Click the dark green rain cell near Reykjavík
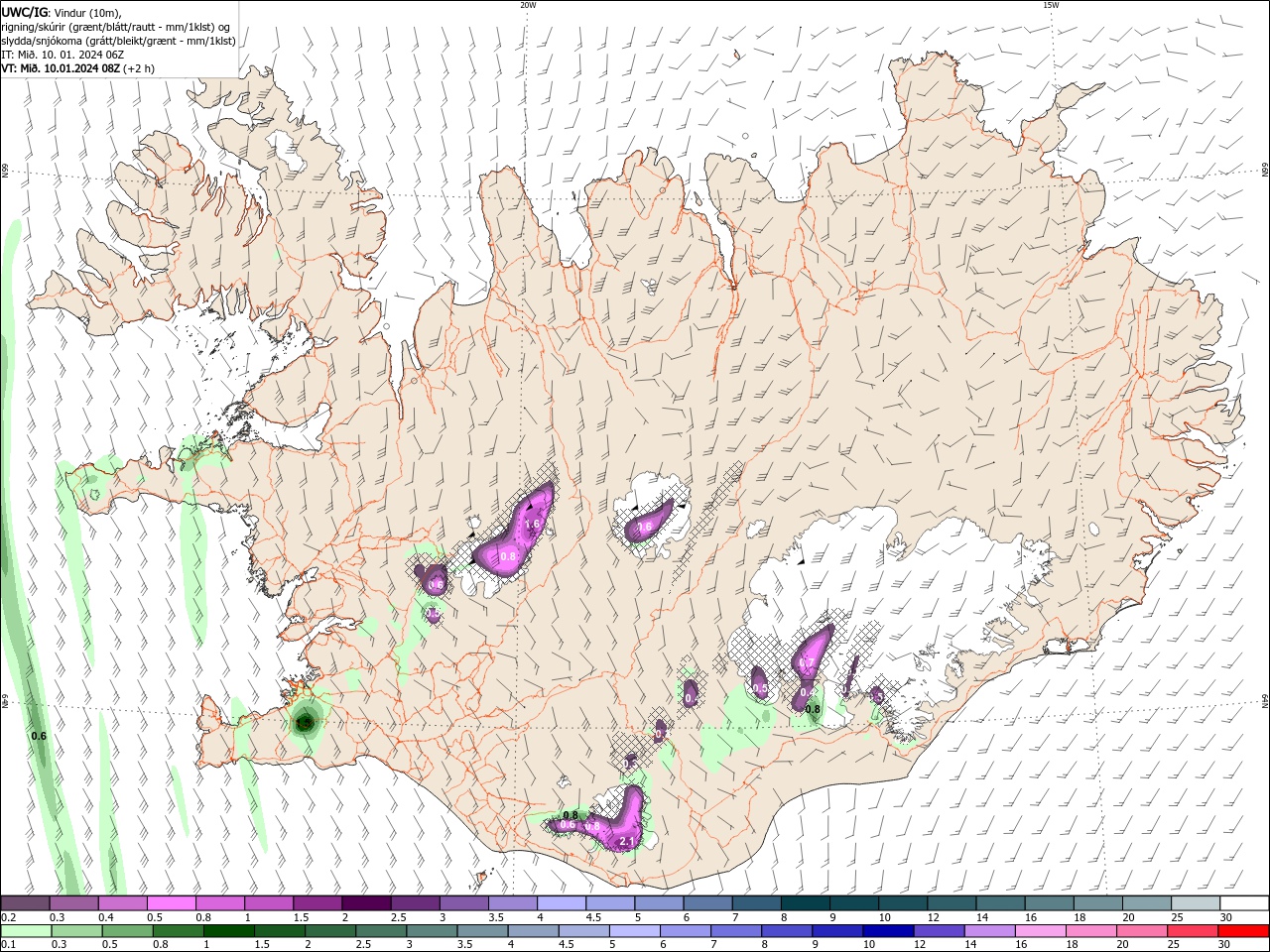This screenshot has height=952, width=1270. click(x=305, y=723)
